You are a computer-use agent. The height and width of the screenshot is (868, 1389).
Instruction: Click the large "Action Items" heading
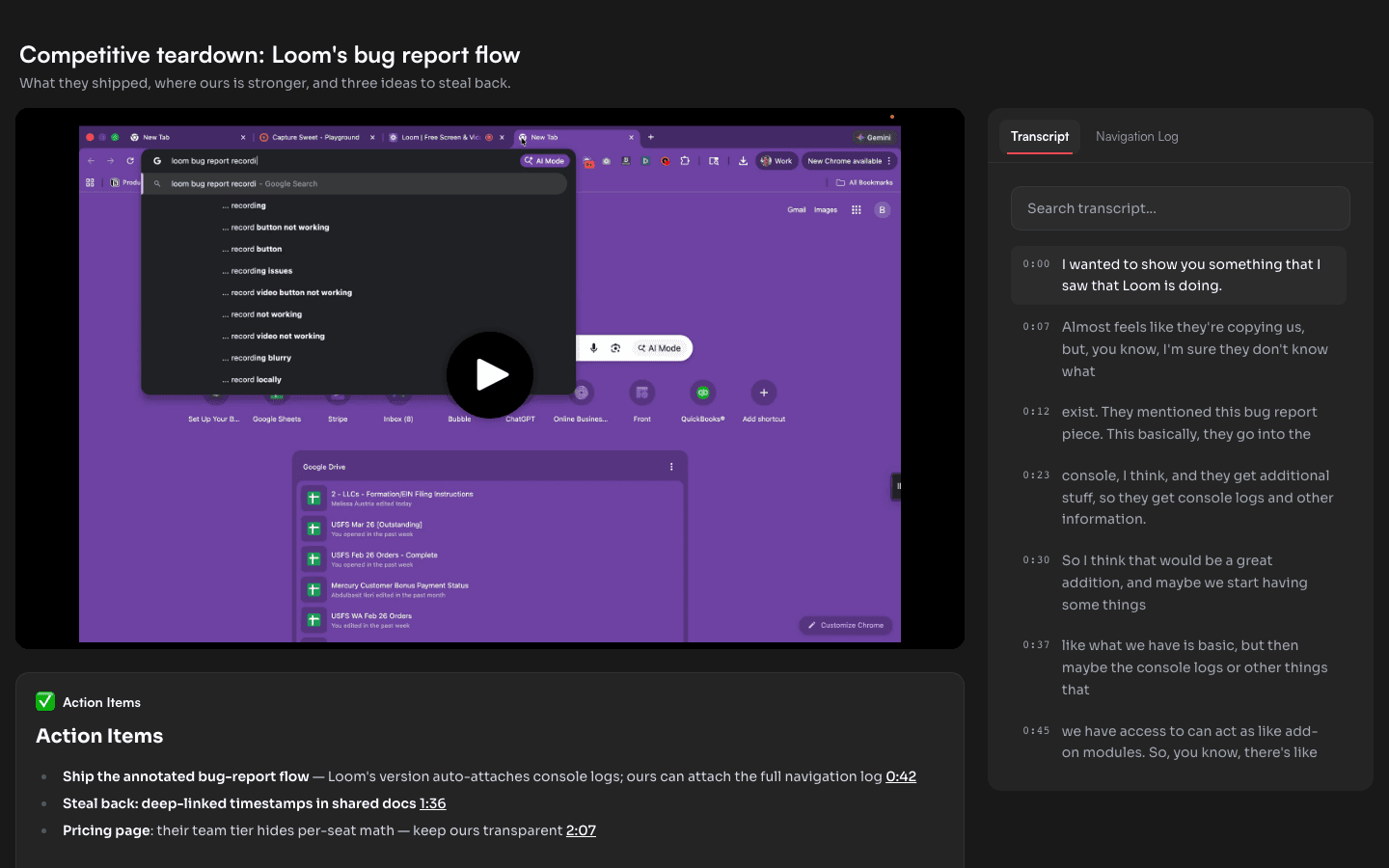[99, 736]
